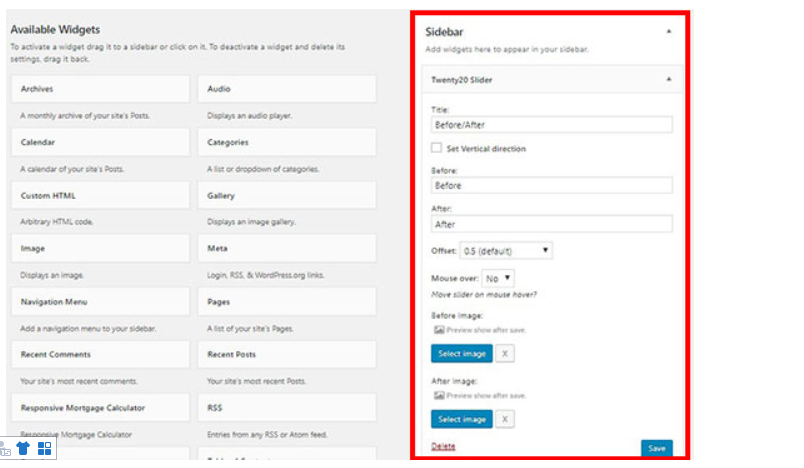Remove the After image with X

pos(505,419)
